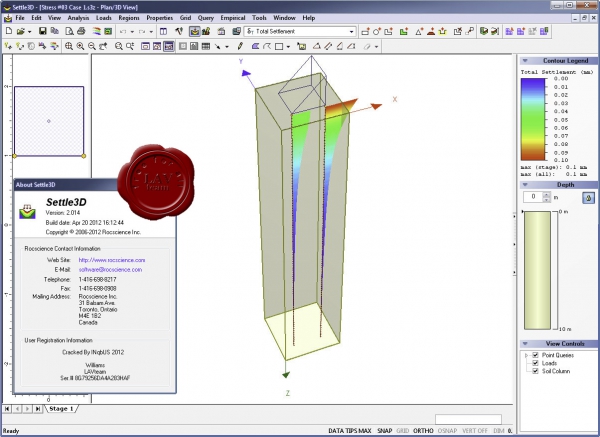Click the Zoom In magnifier icon
The width and height of the screenshot is (600, 437).
point(80,46)
